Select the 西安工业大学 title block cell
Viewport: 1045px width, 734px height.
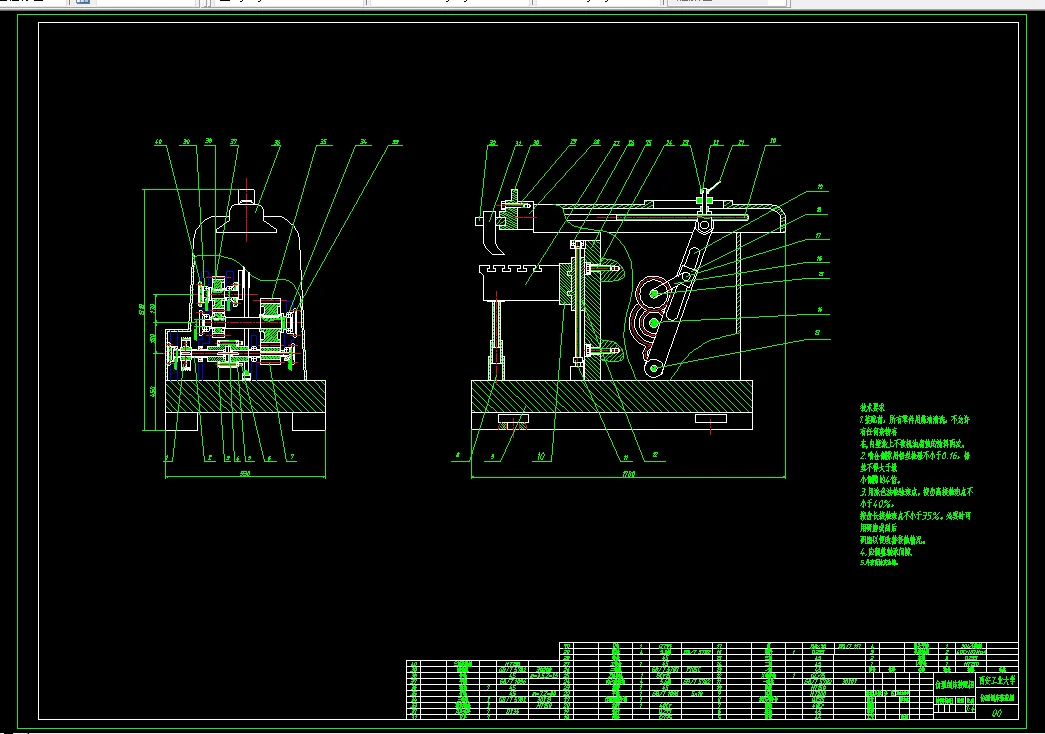pos(997,681)
